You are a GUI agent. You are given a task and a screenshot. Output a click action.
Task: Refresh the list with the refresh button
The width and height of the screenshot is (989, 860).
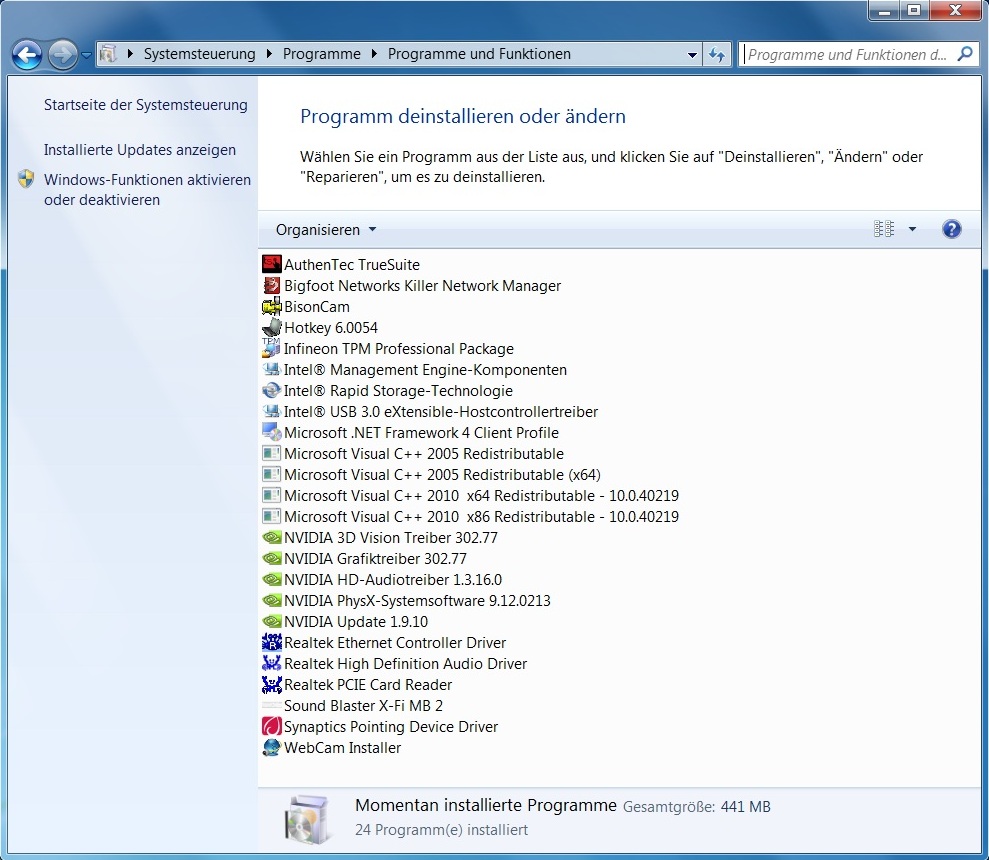[x=717, y=54]
